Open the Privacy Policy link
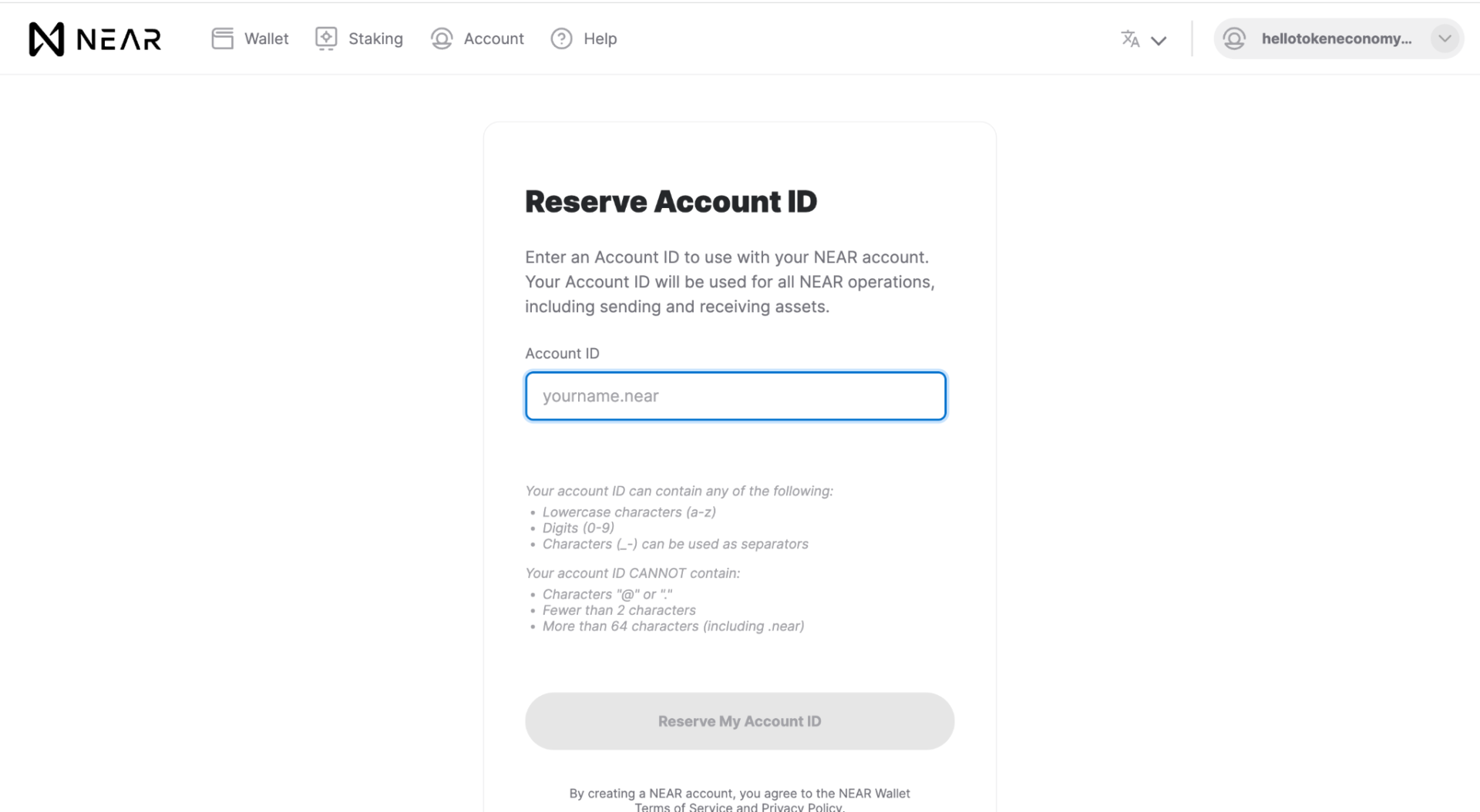The width and height of the screenshot is (1480, 812). [802, 807]
